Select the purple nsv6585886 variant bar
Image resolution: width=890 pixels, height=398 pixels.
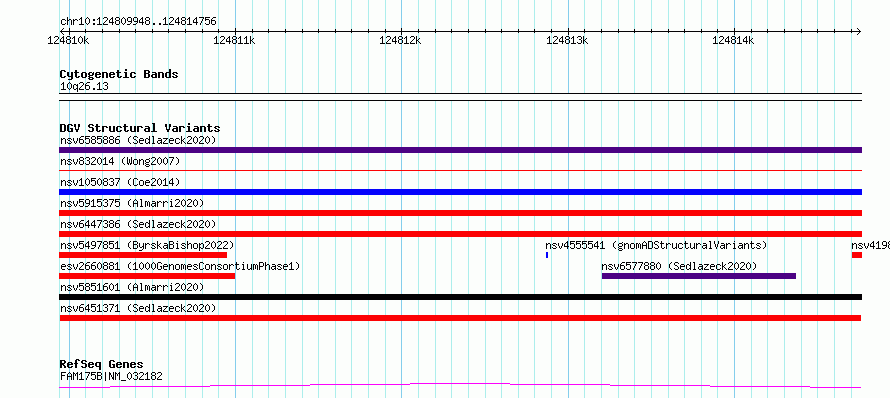pos(460,150)
